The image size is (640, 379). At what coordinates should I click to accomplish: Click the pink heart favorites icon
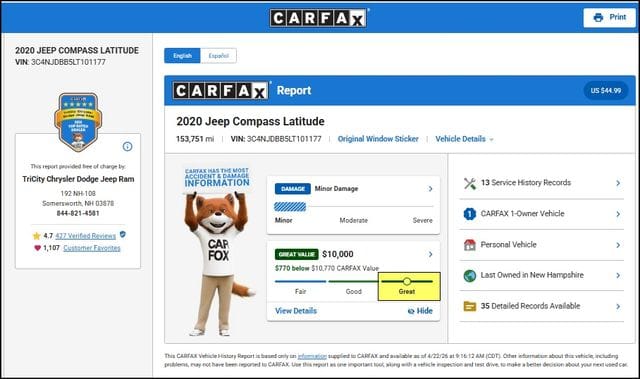tap(37, 248)
